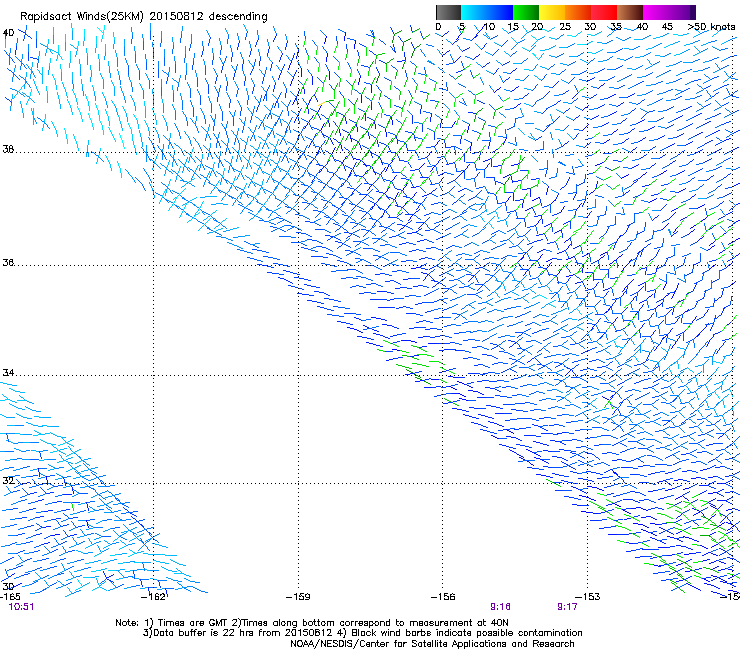
Task: Click the "10" legend scale label
Action: coord(489,27)
